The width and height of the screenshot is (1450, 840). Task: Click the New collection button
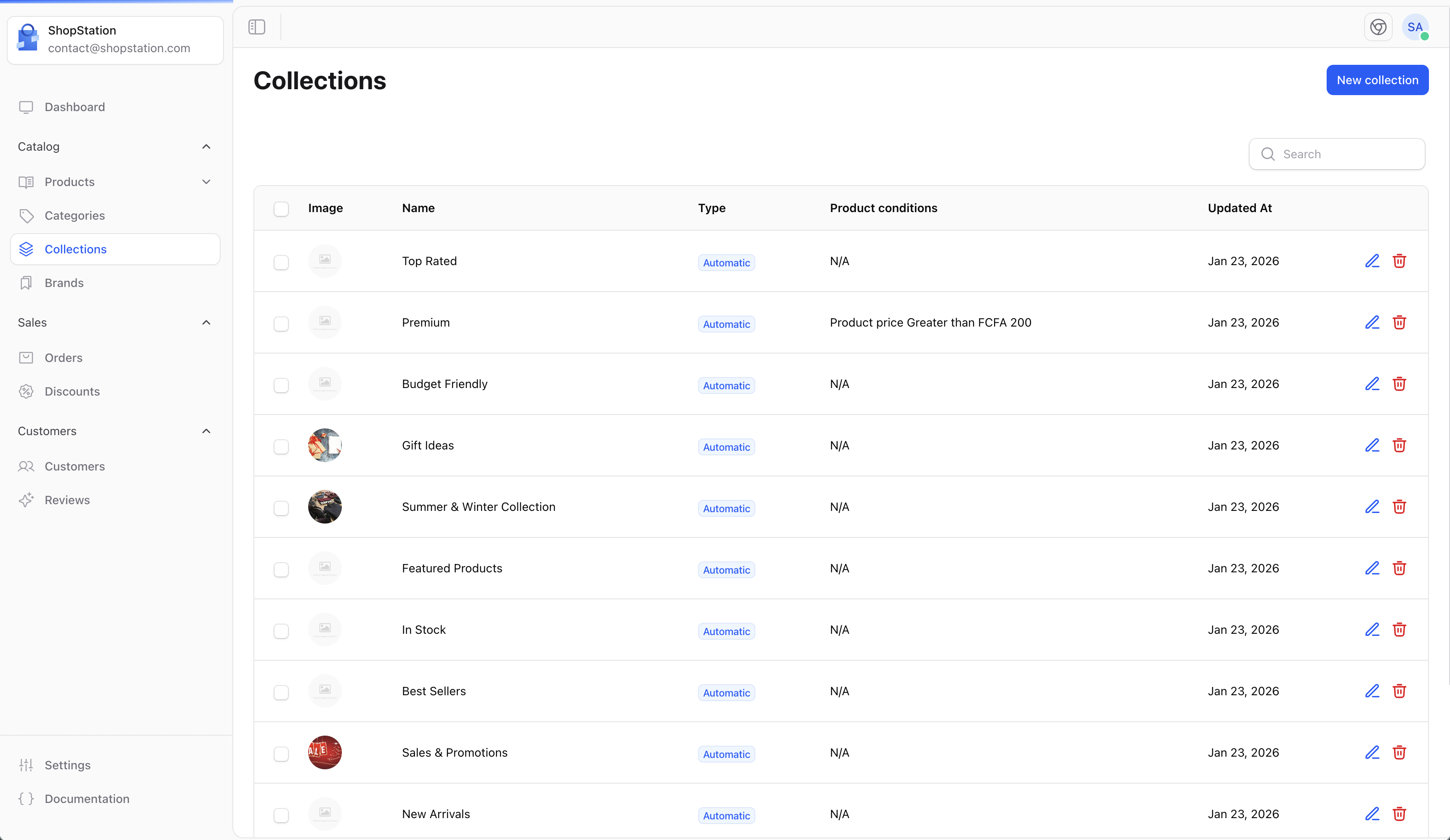(1378, 80)
